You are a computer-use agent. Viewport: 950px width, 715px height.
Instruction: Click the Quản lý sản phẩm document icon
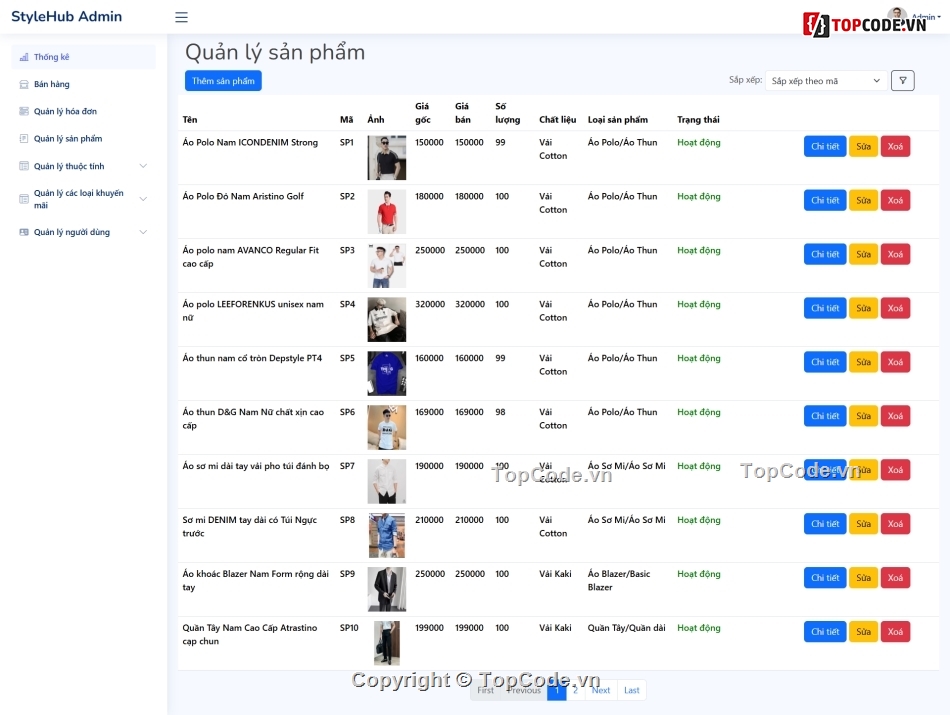click(24, 138)
